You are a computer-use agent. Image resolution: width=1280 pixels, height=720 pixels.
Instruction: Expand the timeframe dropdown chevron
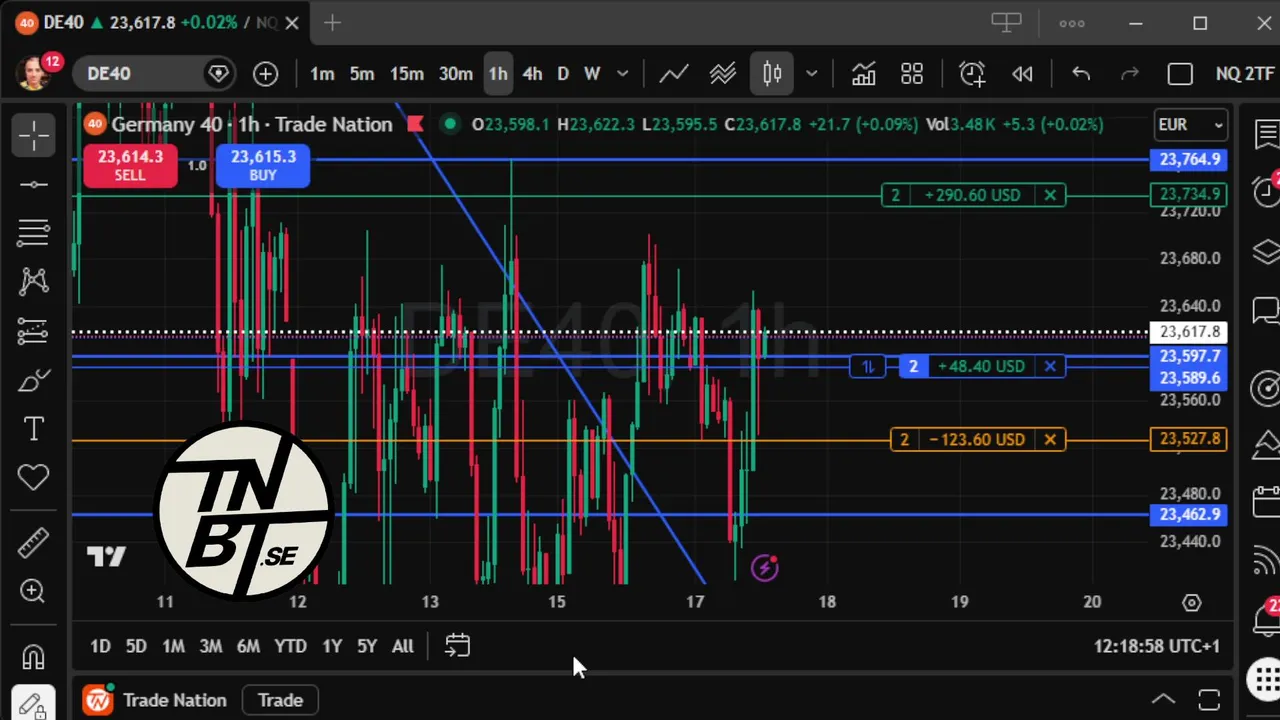pos(622,73)
